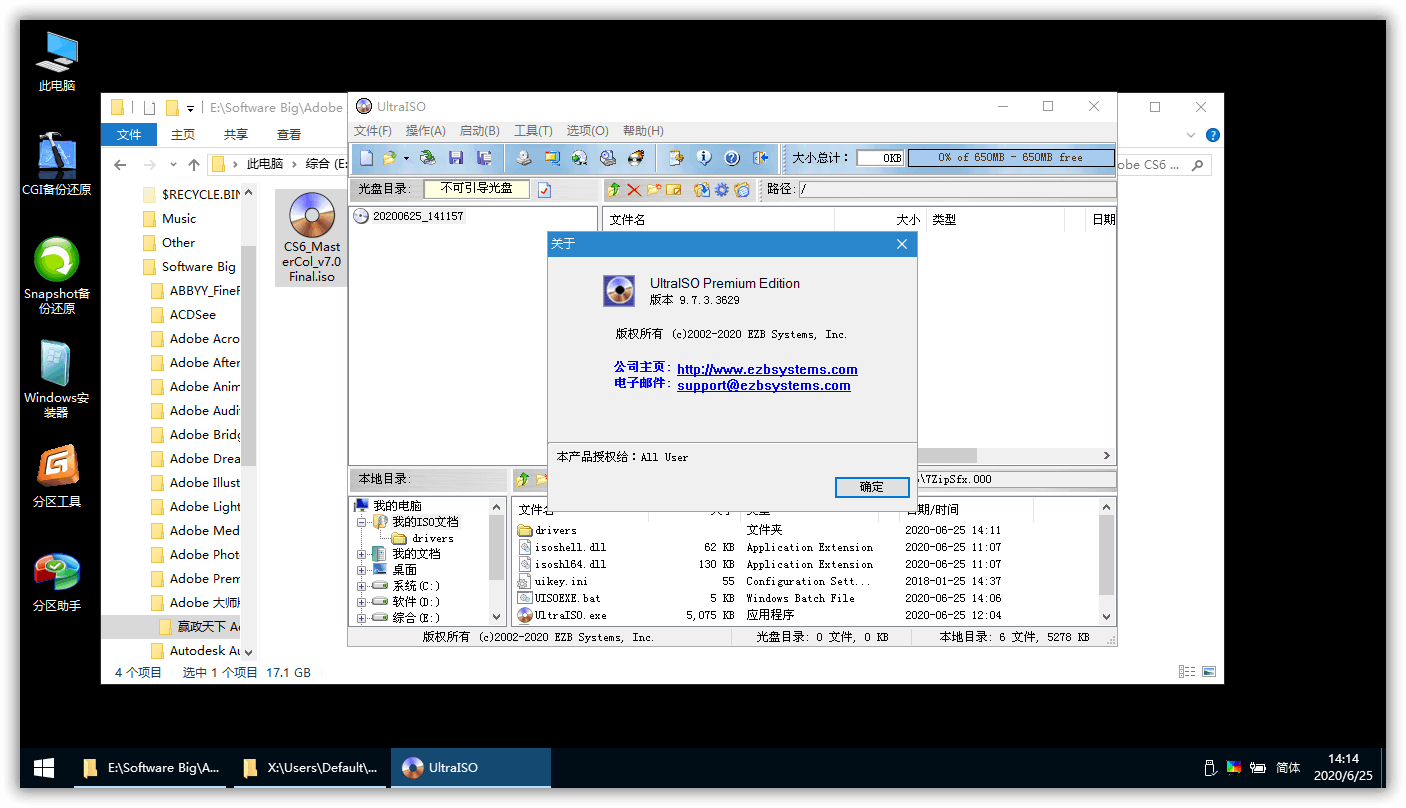
Task: Click the 650MB capacity progress bar
Action: 1010,157
